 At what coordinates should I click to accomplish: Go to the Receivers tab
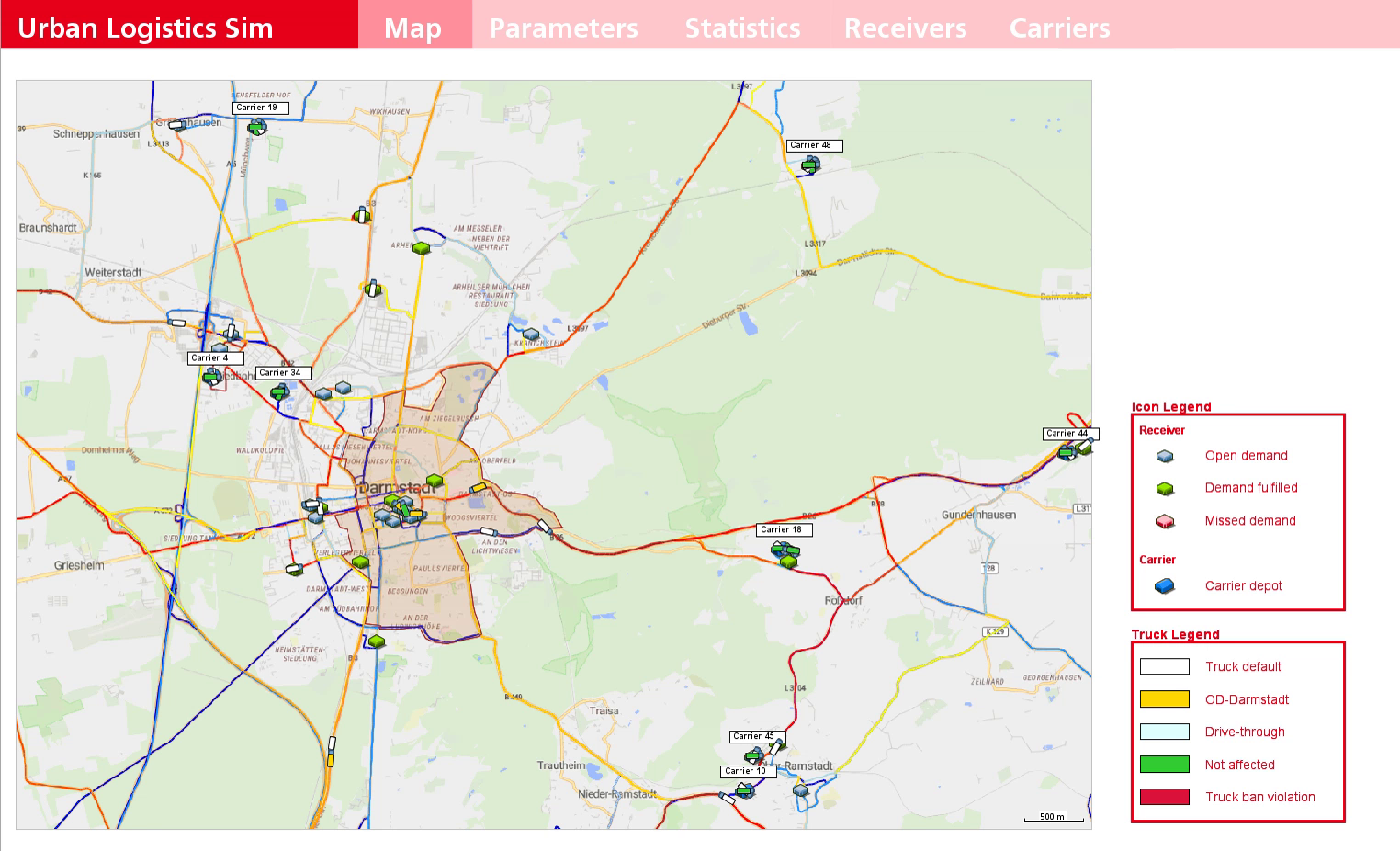click(905, 28)
